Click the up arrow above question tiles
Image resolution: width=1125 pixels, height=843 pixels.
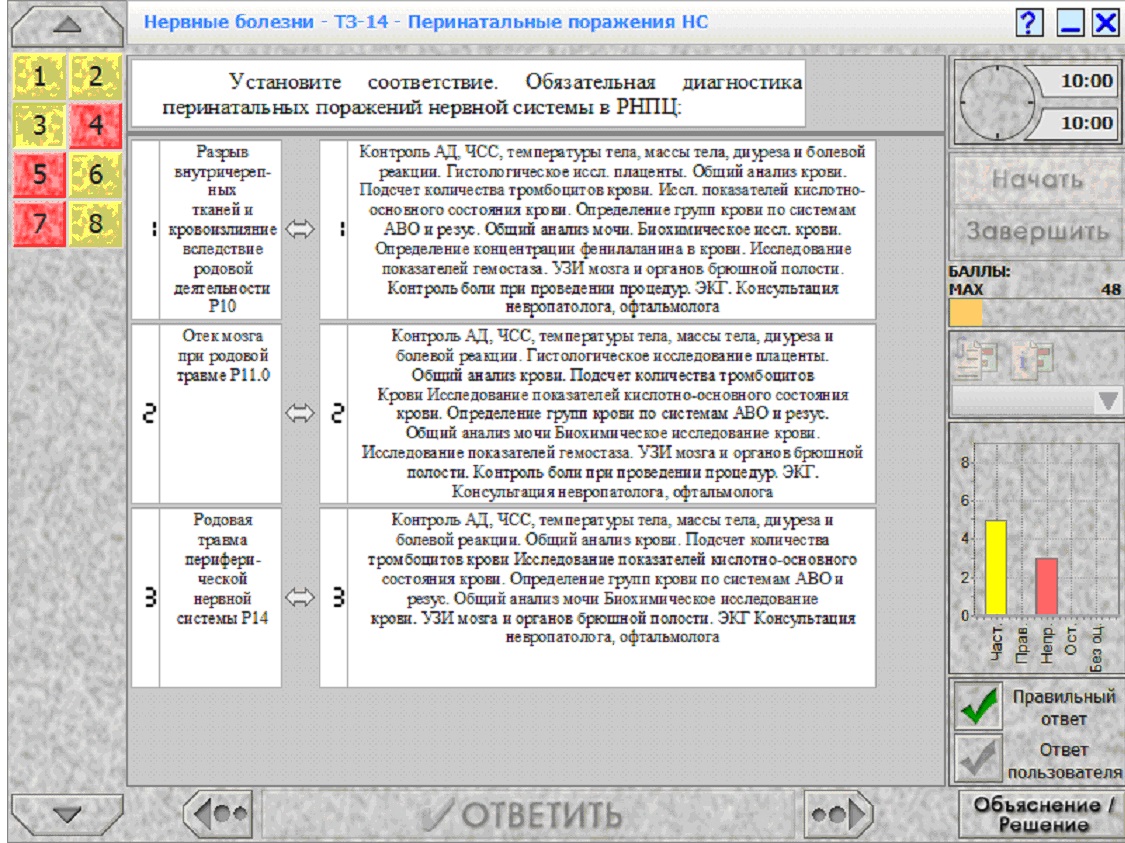(x=67, y=25)
